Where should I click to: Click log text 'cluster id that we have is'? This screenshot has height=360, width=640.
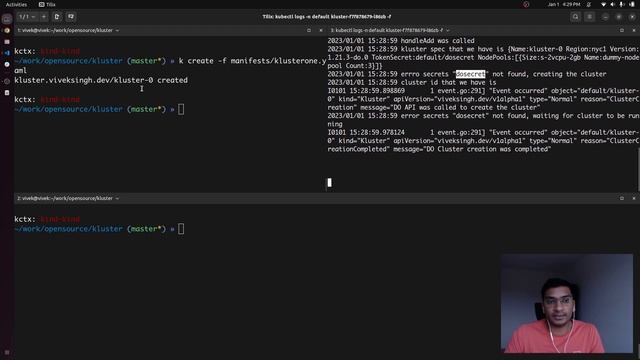click(449, 82)
